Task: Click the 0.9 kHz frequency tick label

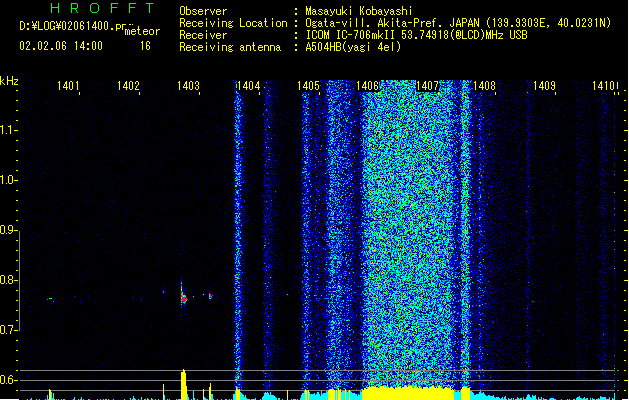Action: click(x=7, y=230)
